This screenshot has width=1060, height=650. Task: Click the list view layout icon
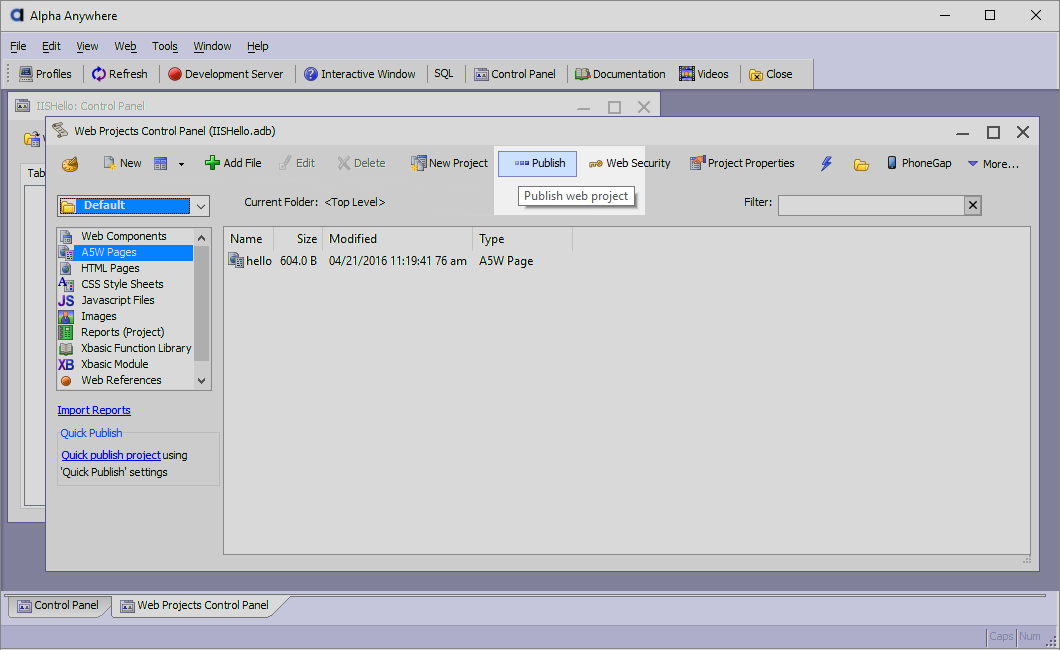pos(160,164)
